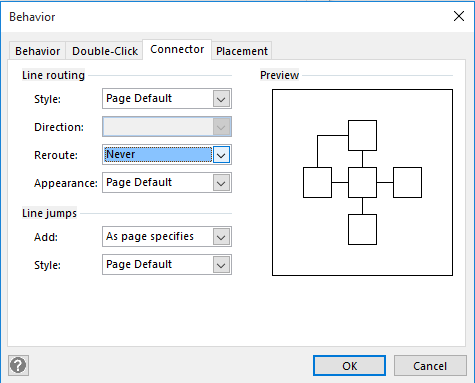
Task: Click the bottom square in Preview diagram
Action: click(362, 230)
